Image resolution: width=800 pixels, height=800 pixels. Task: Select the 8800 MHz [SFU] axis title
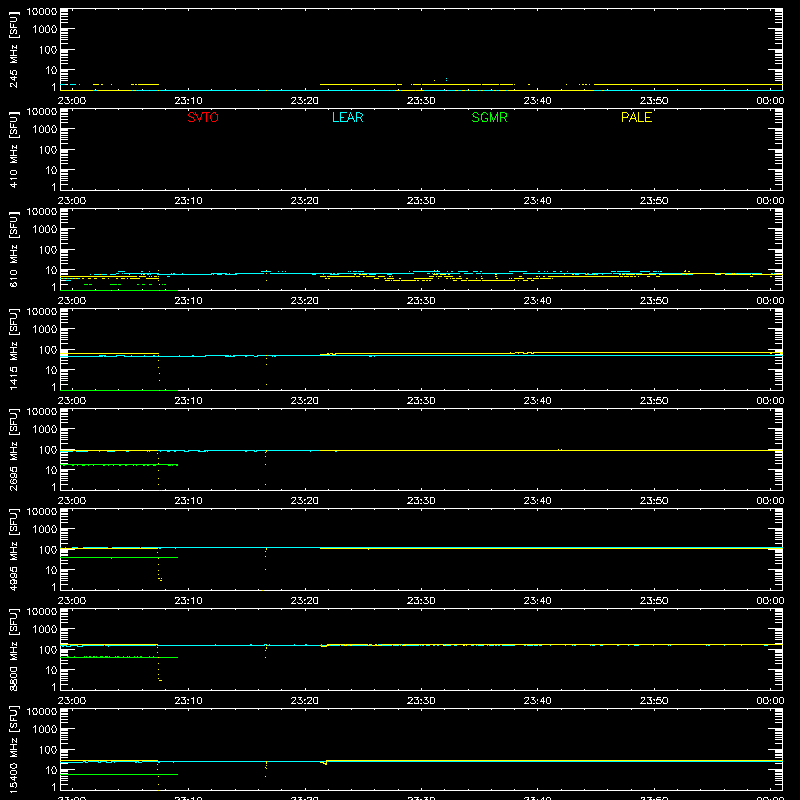(x=14, y=649)
